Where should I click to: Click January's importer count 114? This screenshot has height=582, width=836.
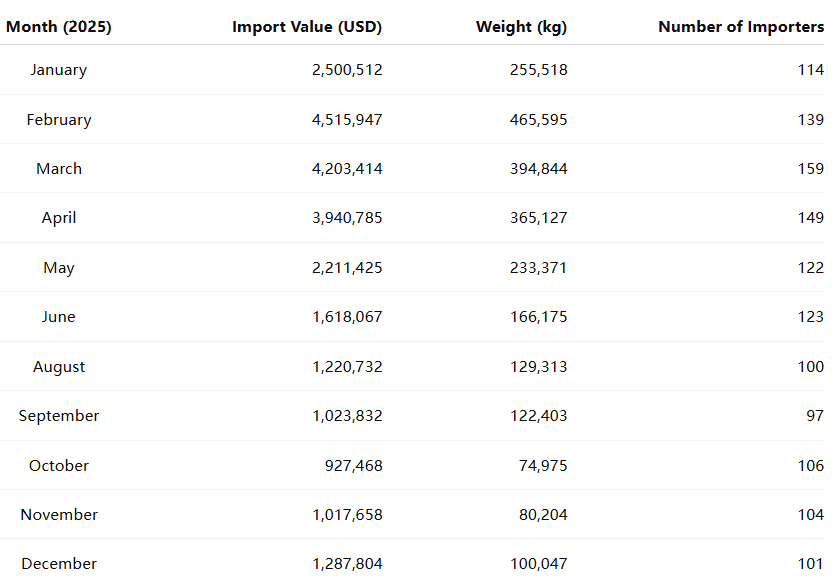tap(810, 70)
